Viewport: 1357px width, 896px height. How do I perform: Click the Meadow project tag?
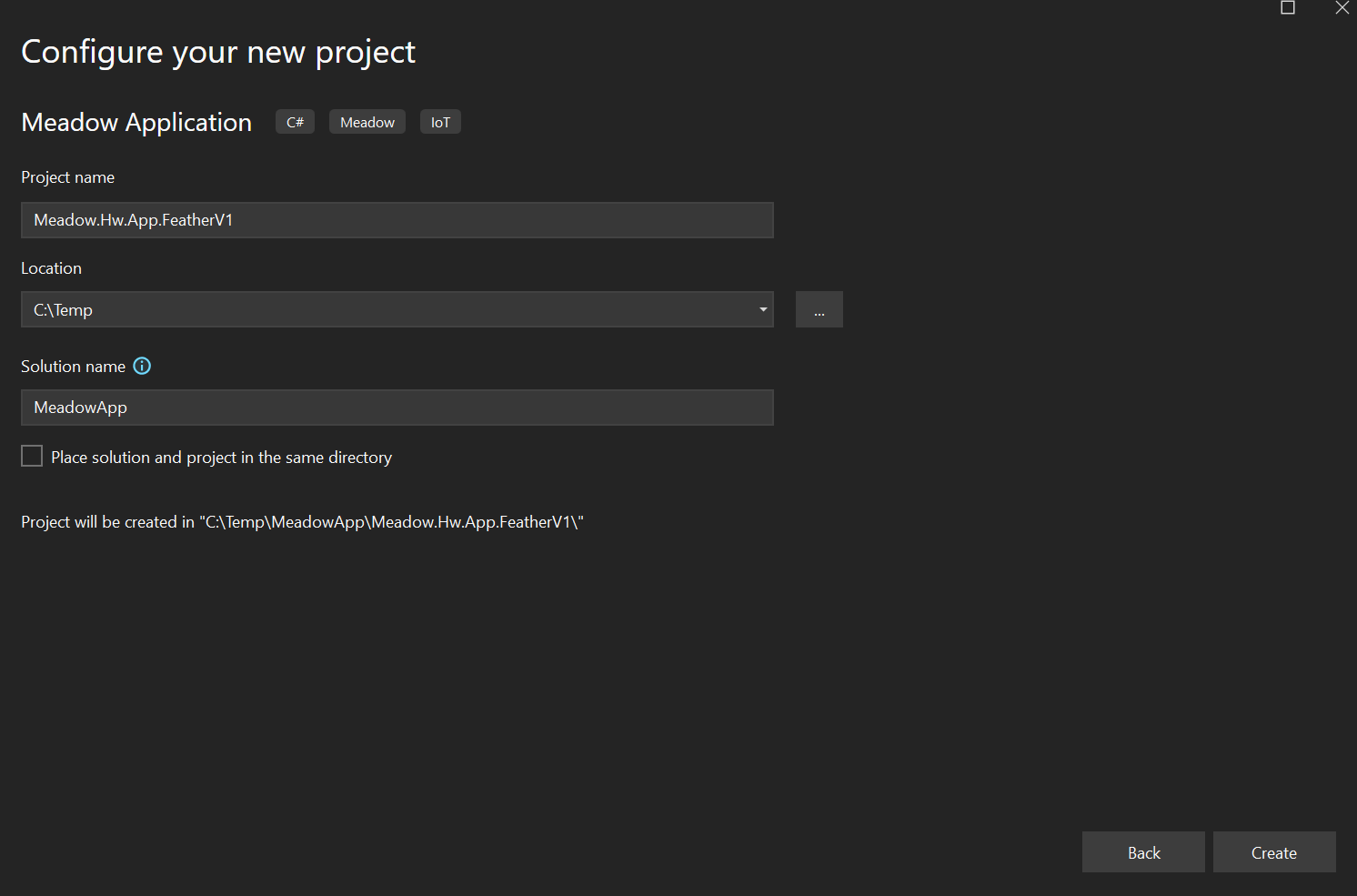pos(367,121)
